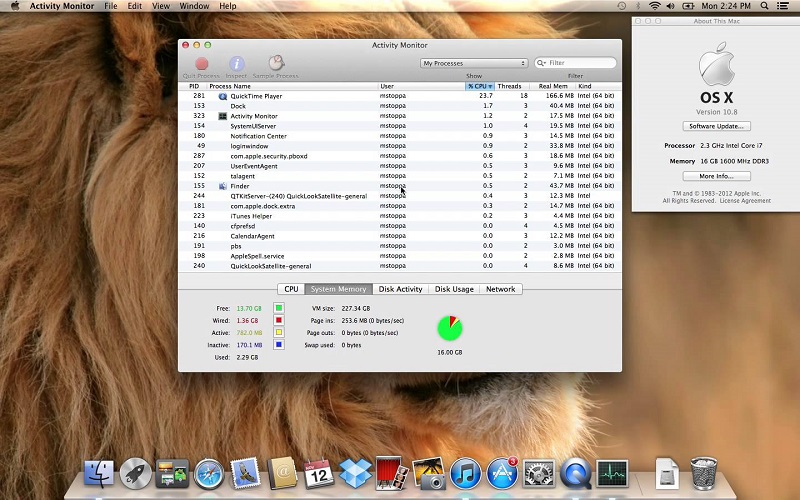
Task: Click the green Free memory color swatch
Action: coord(279,308)
